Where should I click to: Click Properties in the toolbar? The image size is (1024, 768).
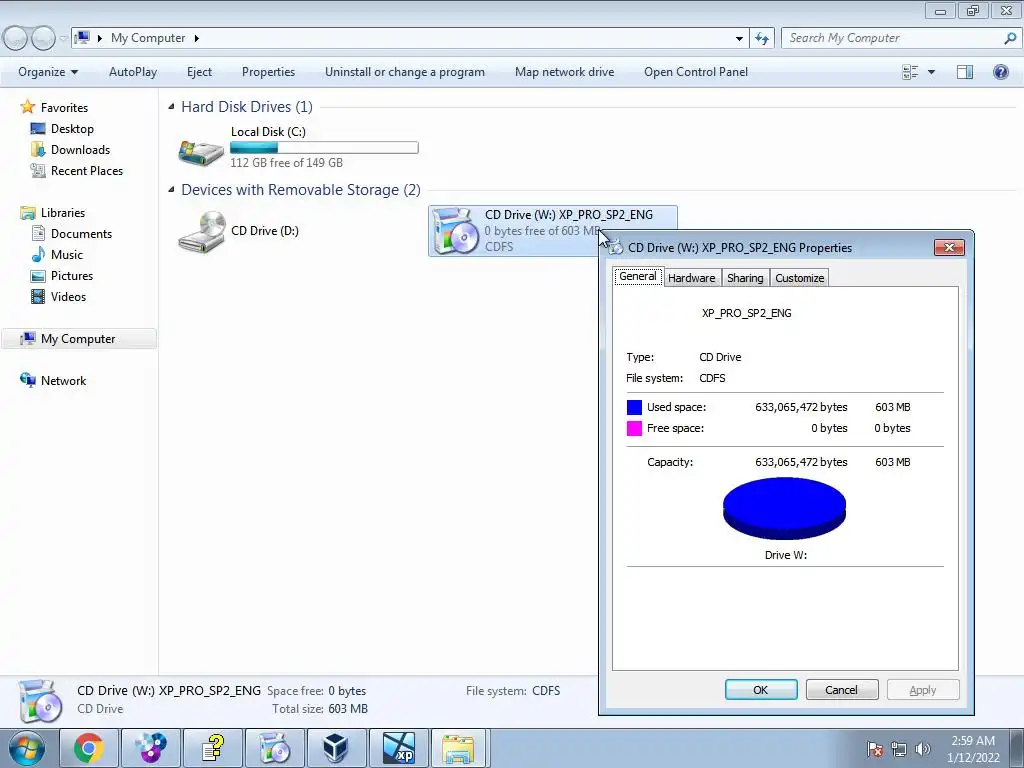pyautogui.click(x=268, y=72)
